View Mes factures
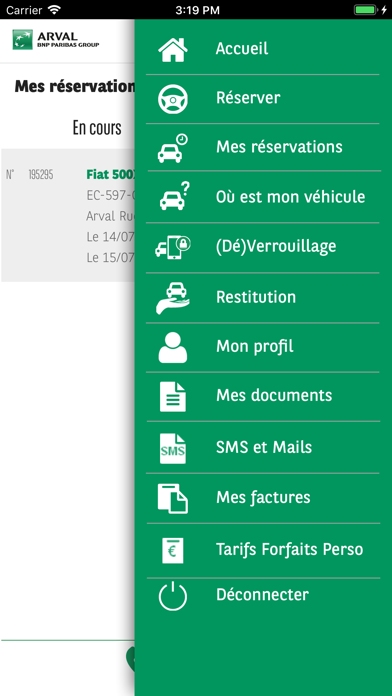The height and width of the screenshot is (696, 392). 262,498
